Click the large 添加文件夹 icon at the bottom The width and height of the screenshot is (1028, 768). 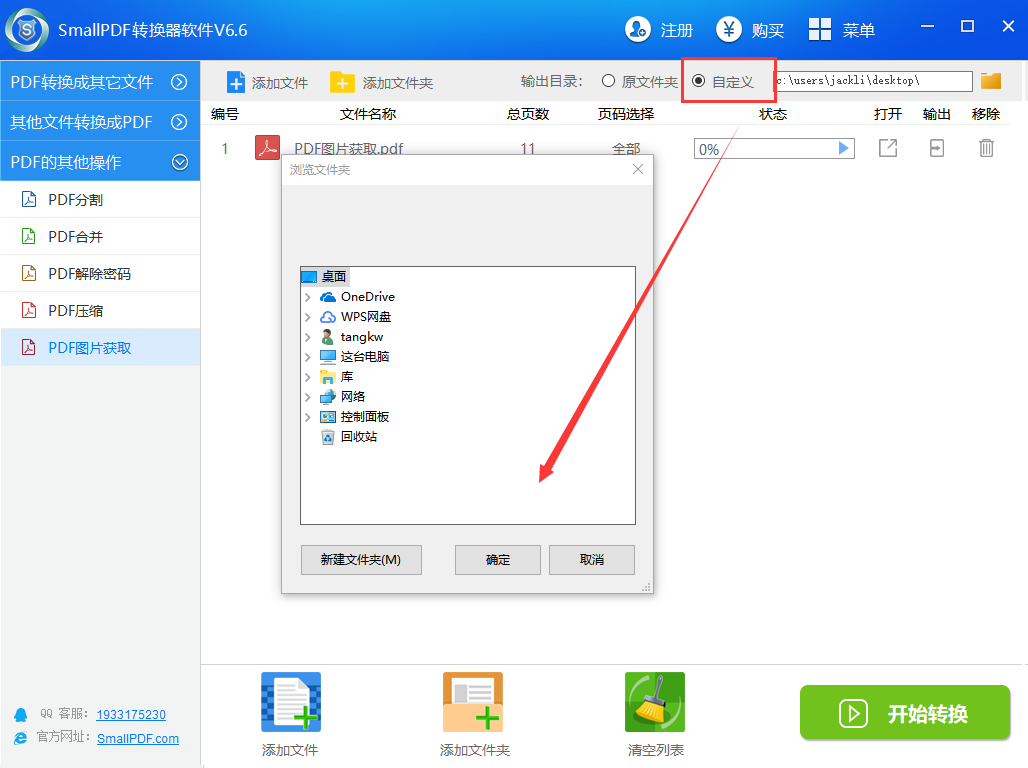(473, 702)
